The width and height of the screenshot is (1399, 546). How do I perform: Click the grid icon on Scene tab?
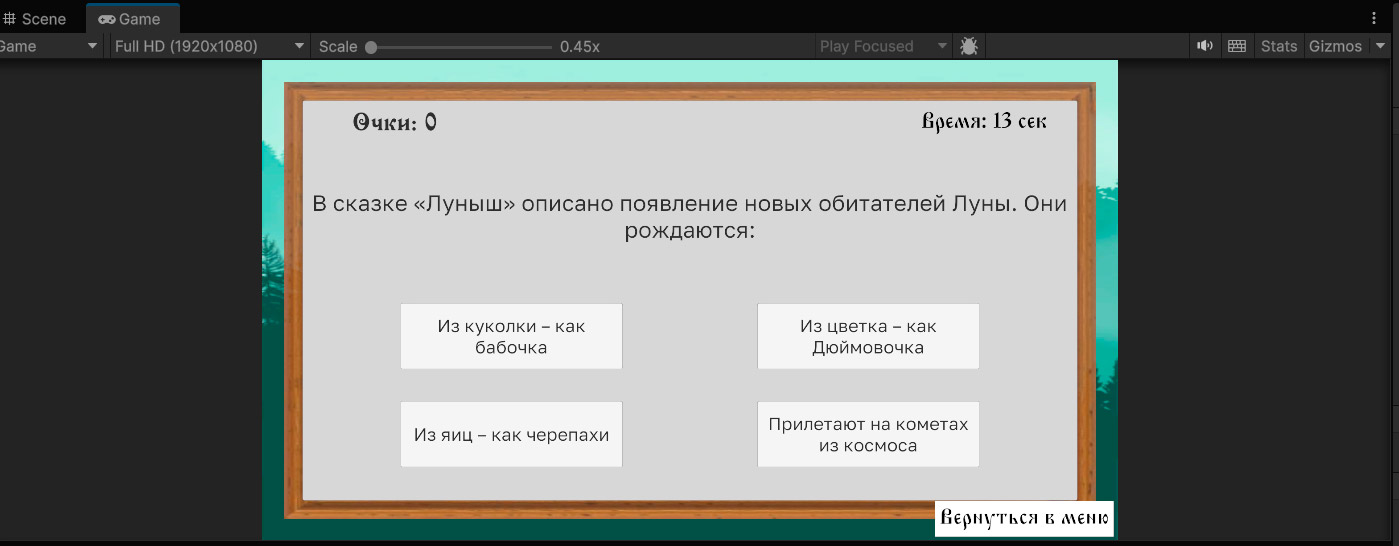[x=10, y=19]
